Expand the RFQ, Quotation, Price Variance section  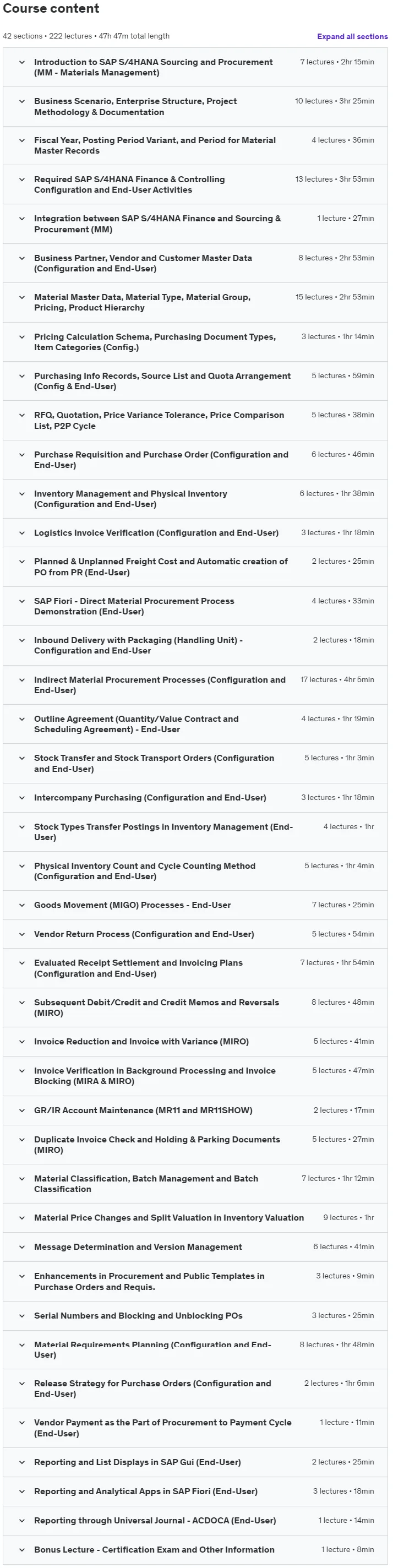point(195,420)
